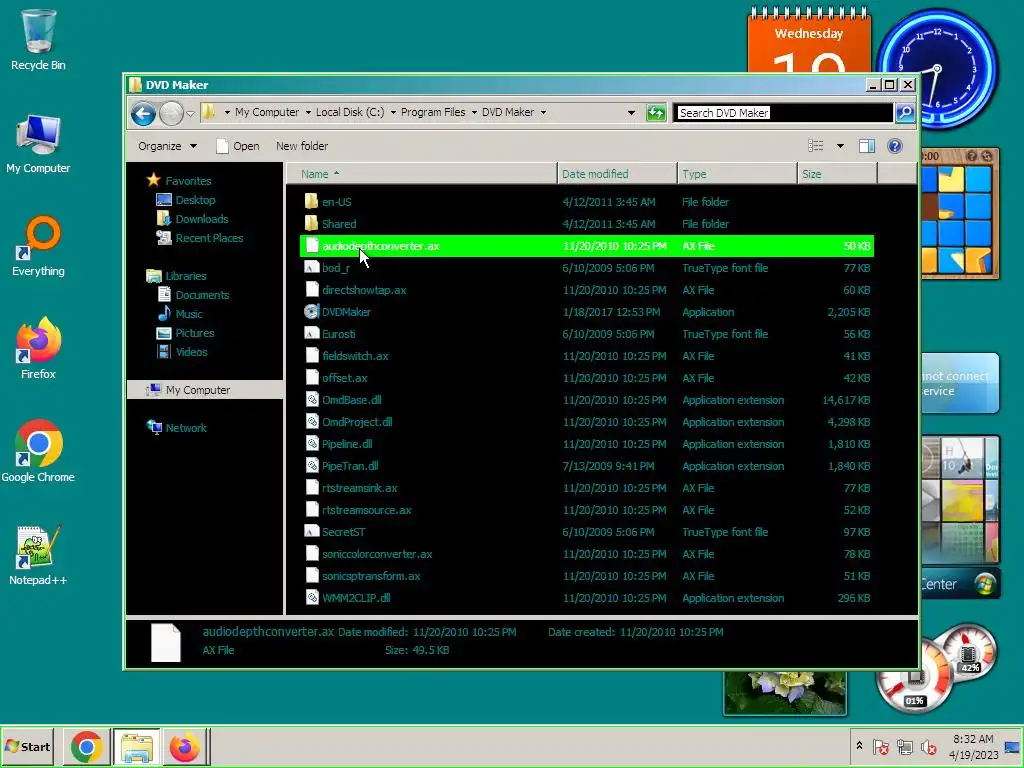This screenshot has width=1024, height=768.
Task: Expand arrow after Local Disk (C:) breadcrumb
Action: (x=393, y=112)
